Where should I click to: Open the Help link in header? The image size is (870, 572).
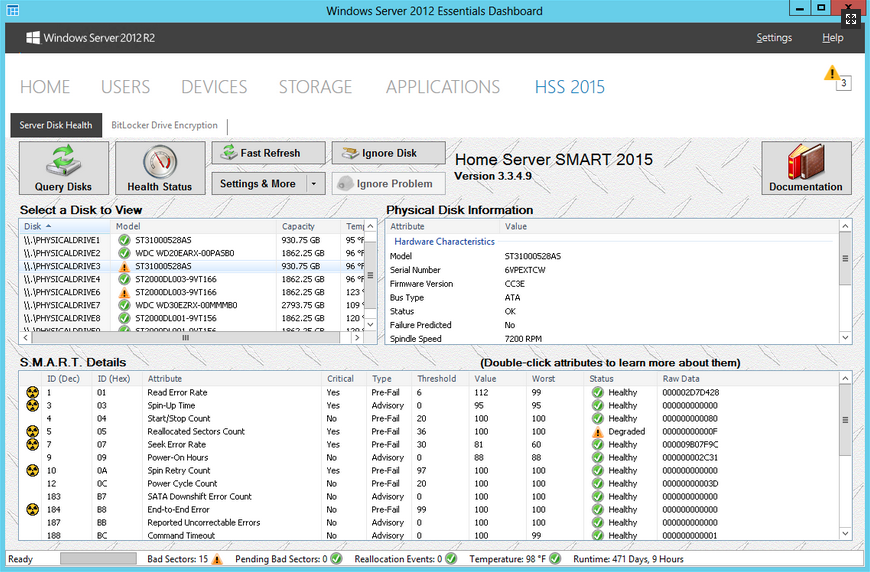[832, 38]
